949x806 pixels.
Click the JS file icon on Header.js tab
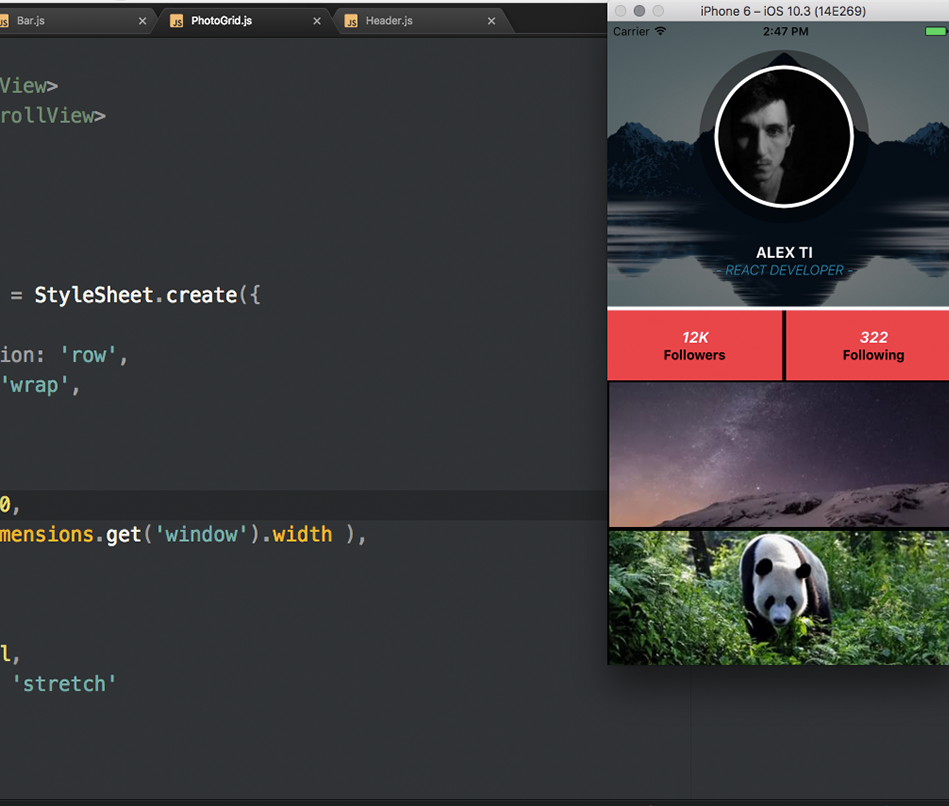pos(351,21)
